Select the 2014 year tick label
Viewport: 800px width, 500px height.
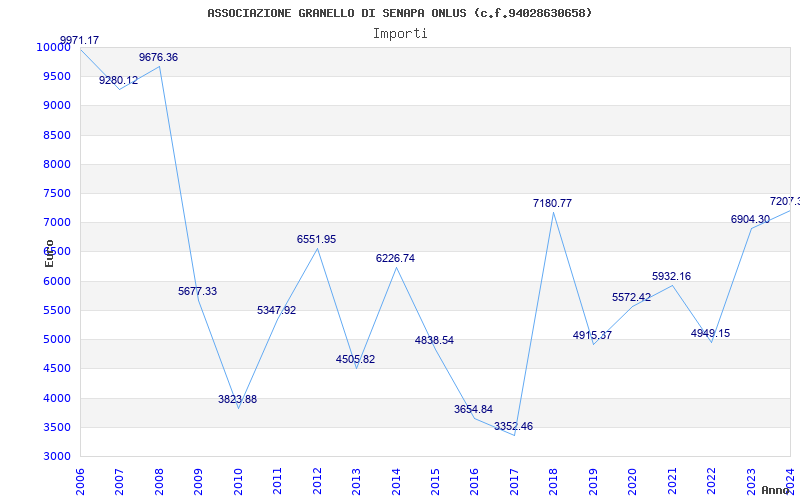pos(396,482)
